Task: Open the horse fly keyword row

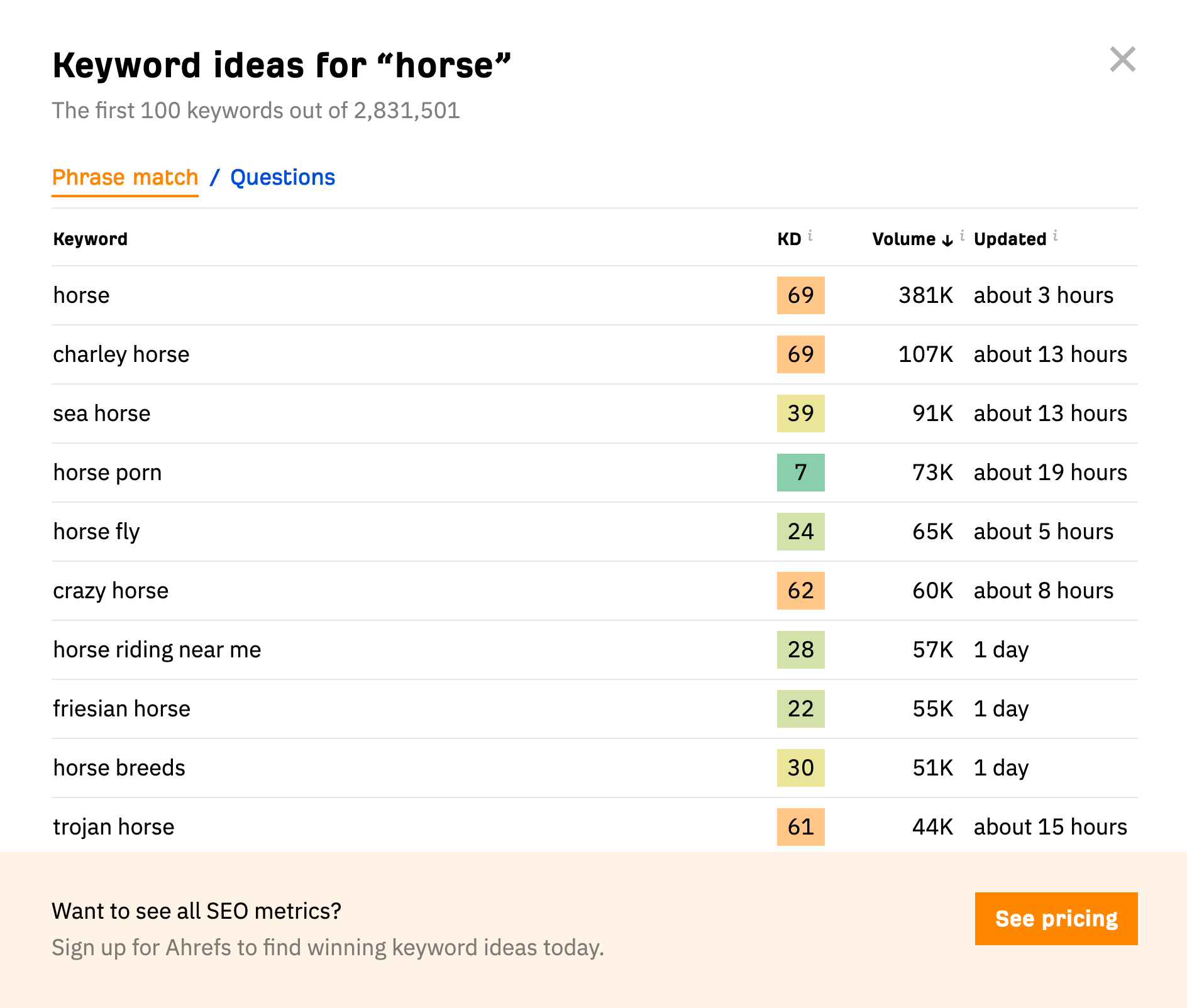Action: [x=96, y=532]
